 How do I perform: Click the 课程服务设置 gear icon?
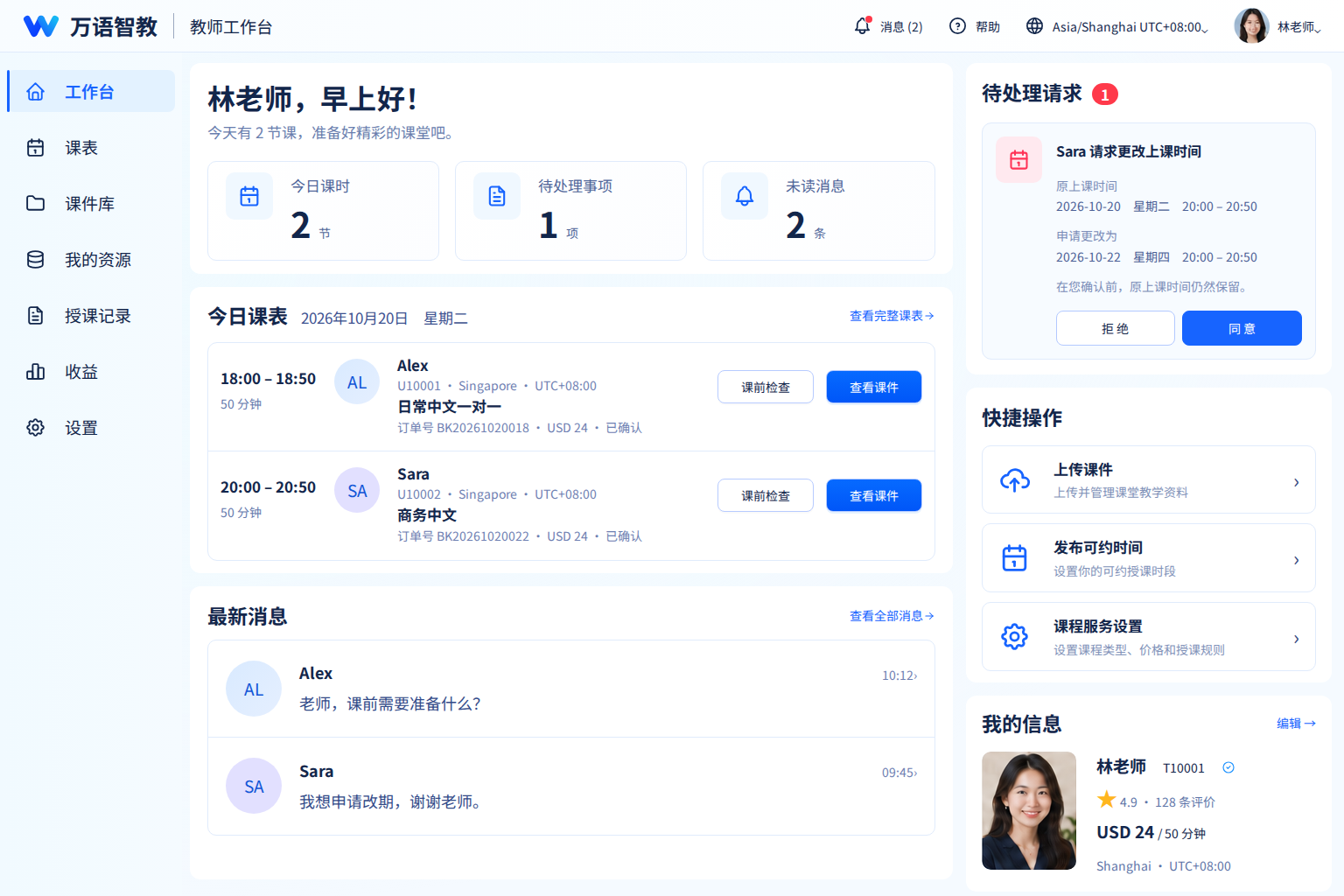(1015, 637)
